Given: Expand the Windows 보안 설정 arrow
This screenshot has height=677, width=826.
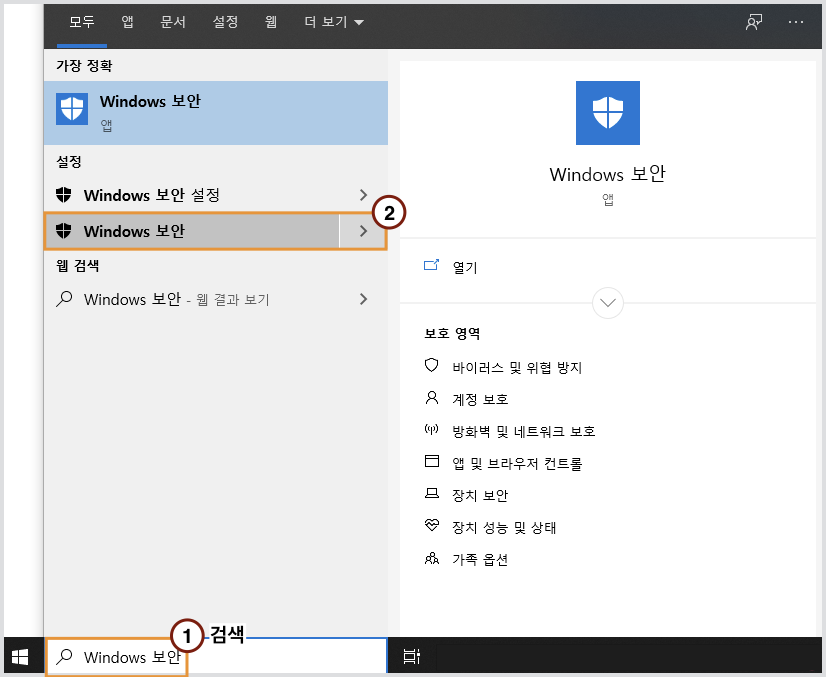Looking at the screenshot, I should (363, 195).
